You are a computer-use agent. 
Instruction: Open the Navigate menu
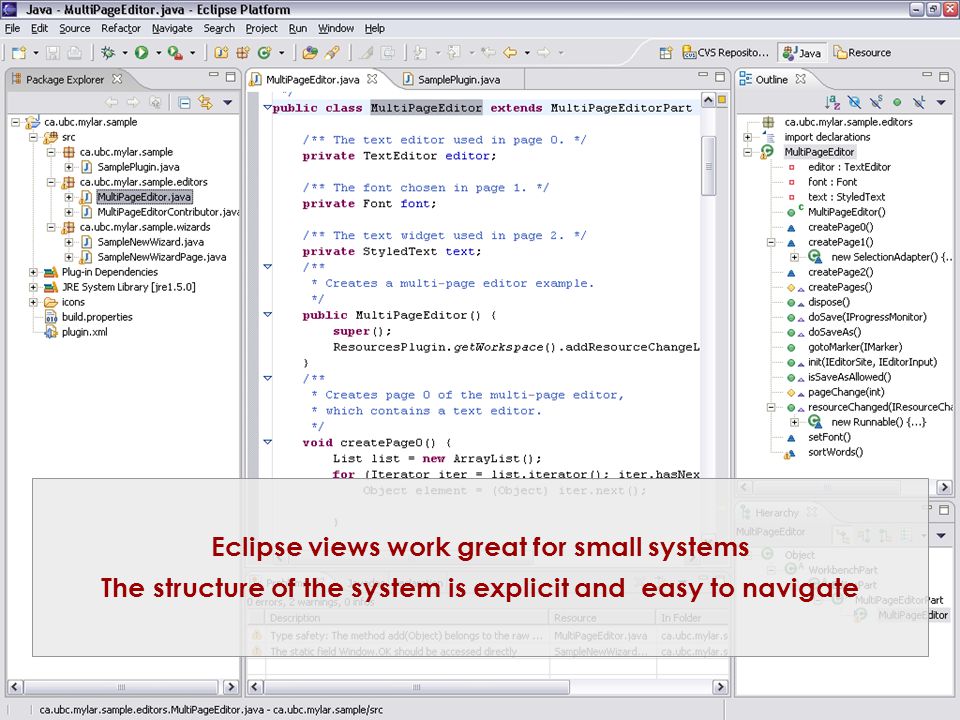pyautogui.click(x=172, y=28)
